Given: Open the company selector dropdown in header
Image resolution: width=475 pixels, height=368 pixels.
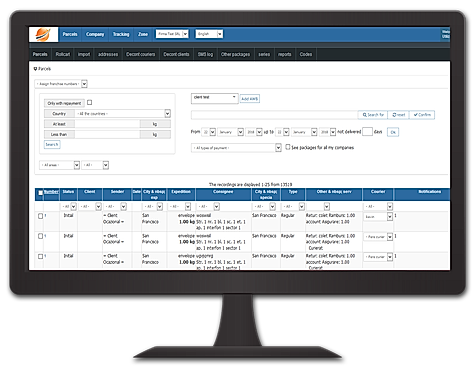Looking at the screenshot, I should pyautogui.click(x=172, y=34).
